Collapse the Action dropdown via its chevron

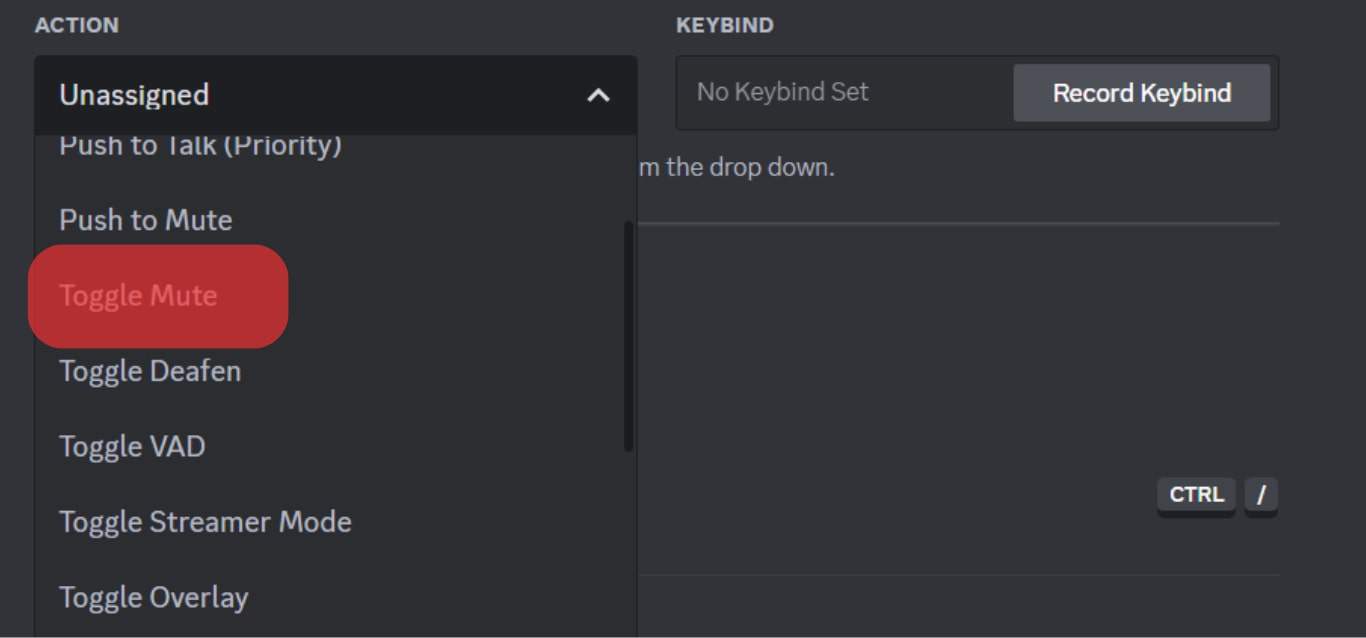point(599,95)
